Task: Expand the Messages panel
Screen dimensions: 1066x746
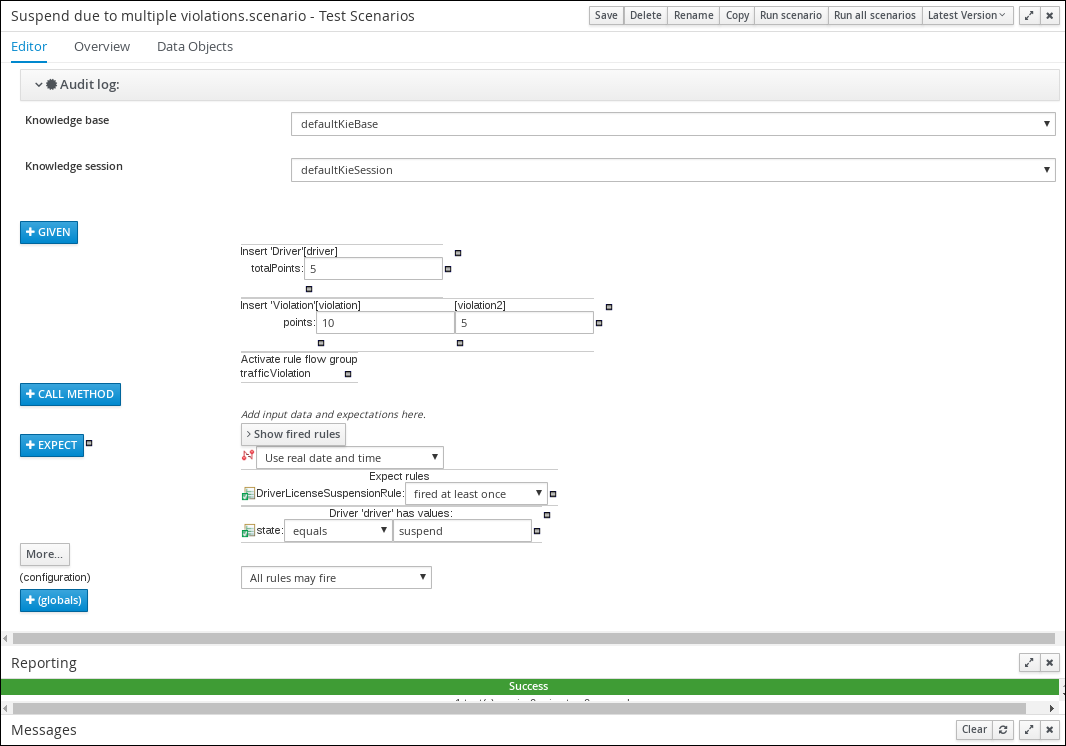Action: tap(1029, 730)
